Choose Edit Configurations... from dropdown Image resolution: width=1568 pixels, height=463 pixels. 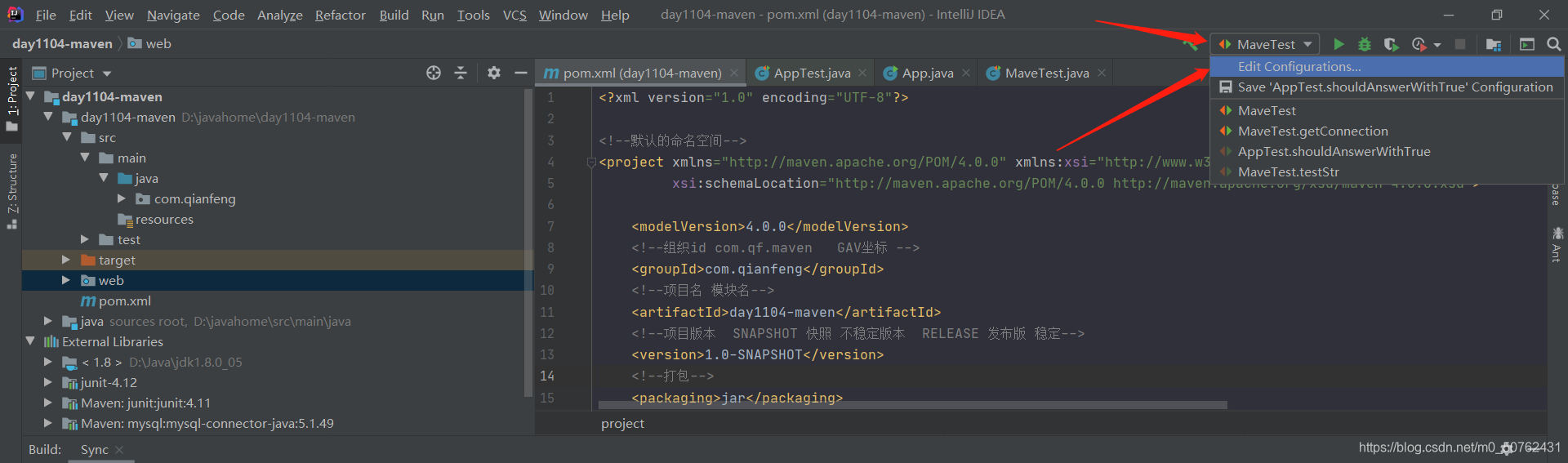point(1387,67)
